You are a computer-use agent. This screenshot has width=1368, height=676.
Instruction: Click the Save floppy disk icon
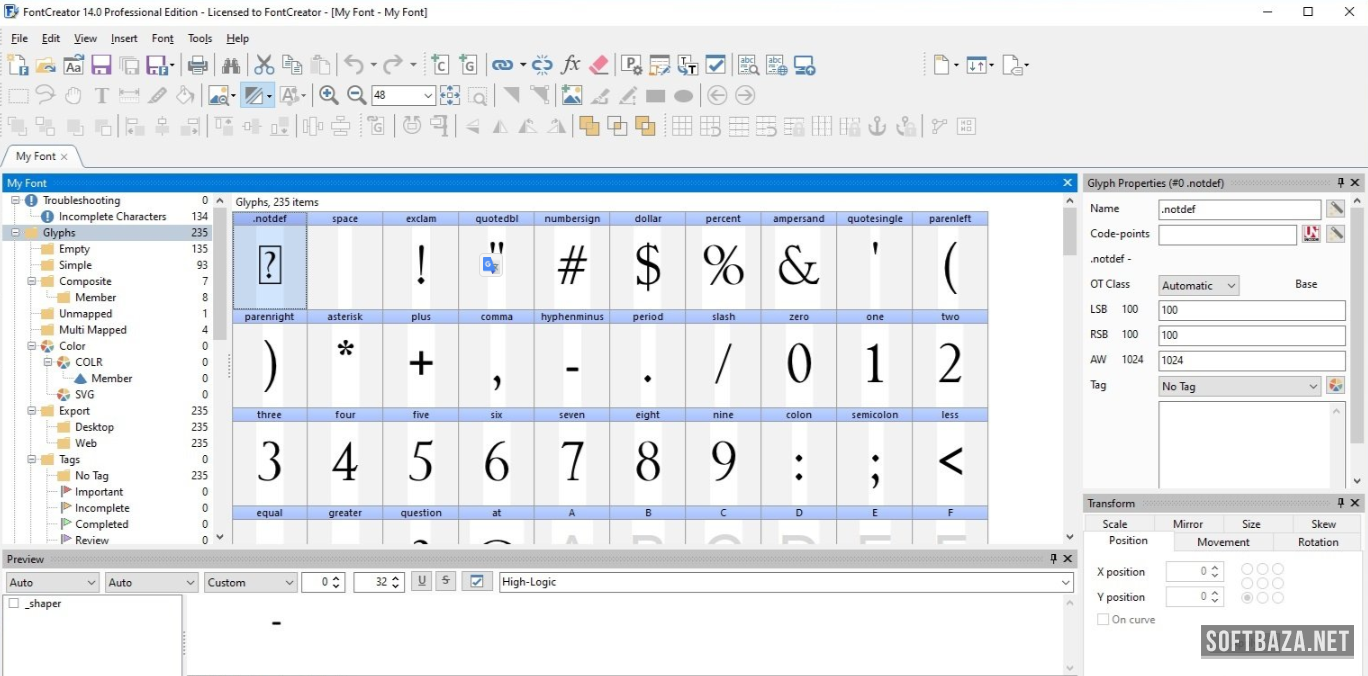tap(101, 65)
